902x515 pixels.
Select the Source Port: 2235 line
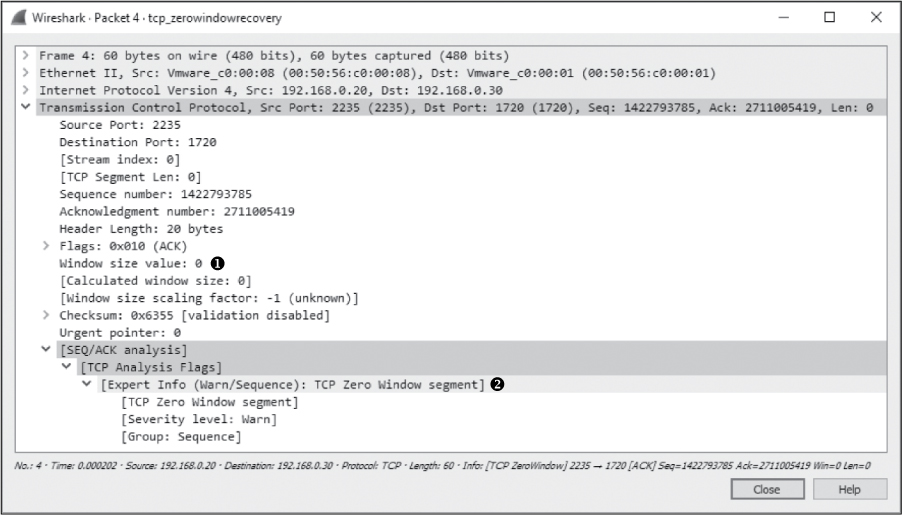(120, 125)
